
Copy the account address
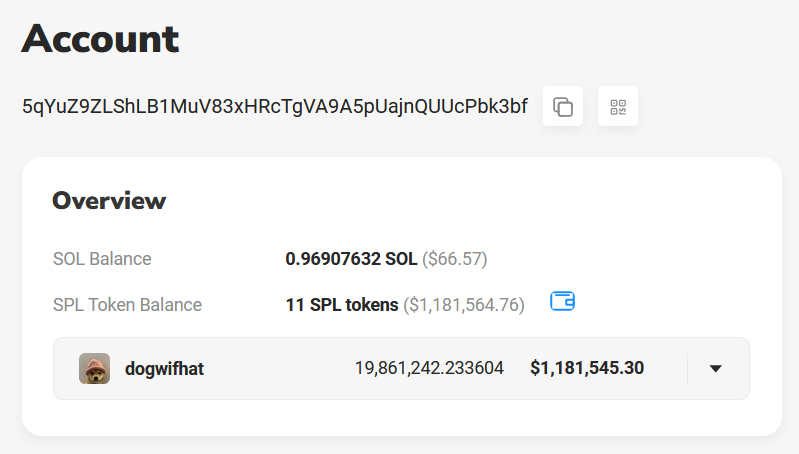563,106
